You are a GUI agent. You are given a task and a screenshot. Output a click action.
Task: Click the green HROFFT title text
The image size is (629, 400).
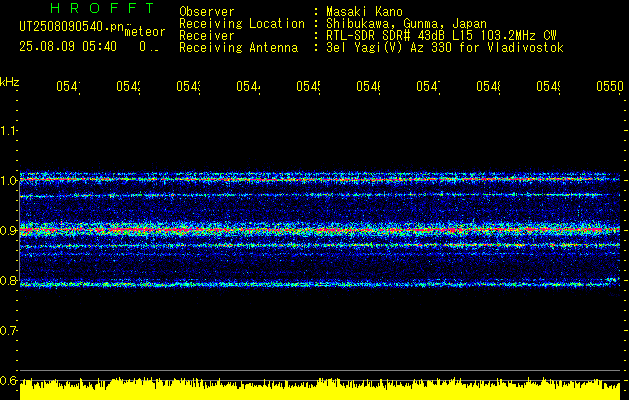102,8
